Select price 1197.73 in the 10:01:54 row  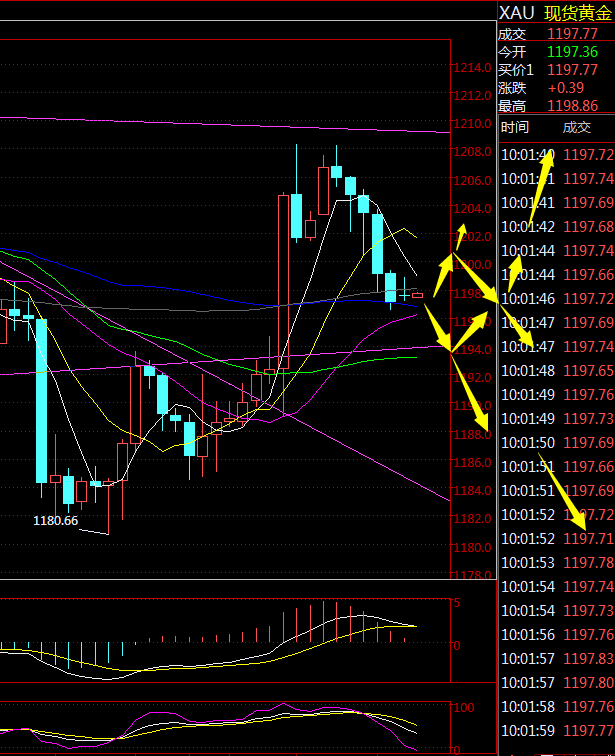589,610
